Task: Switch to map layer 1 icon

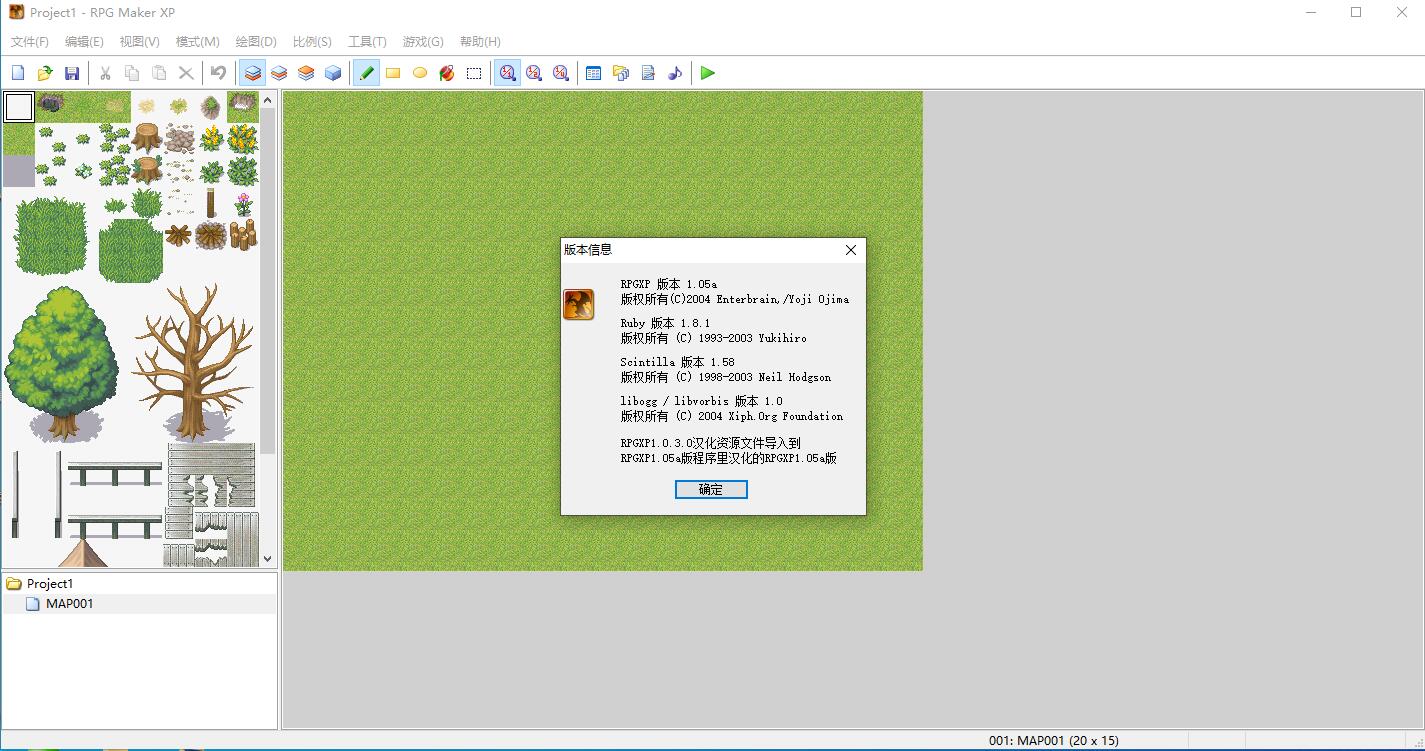Action: coord(253,73)
